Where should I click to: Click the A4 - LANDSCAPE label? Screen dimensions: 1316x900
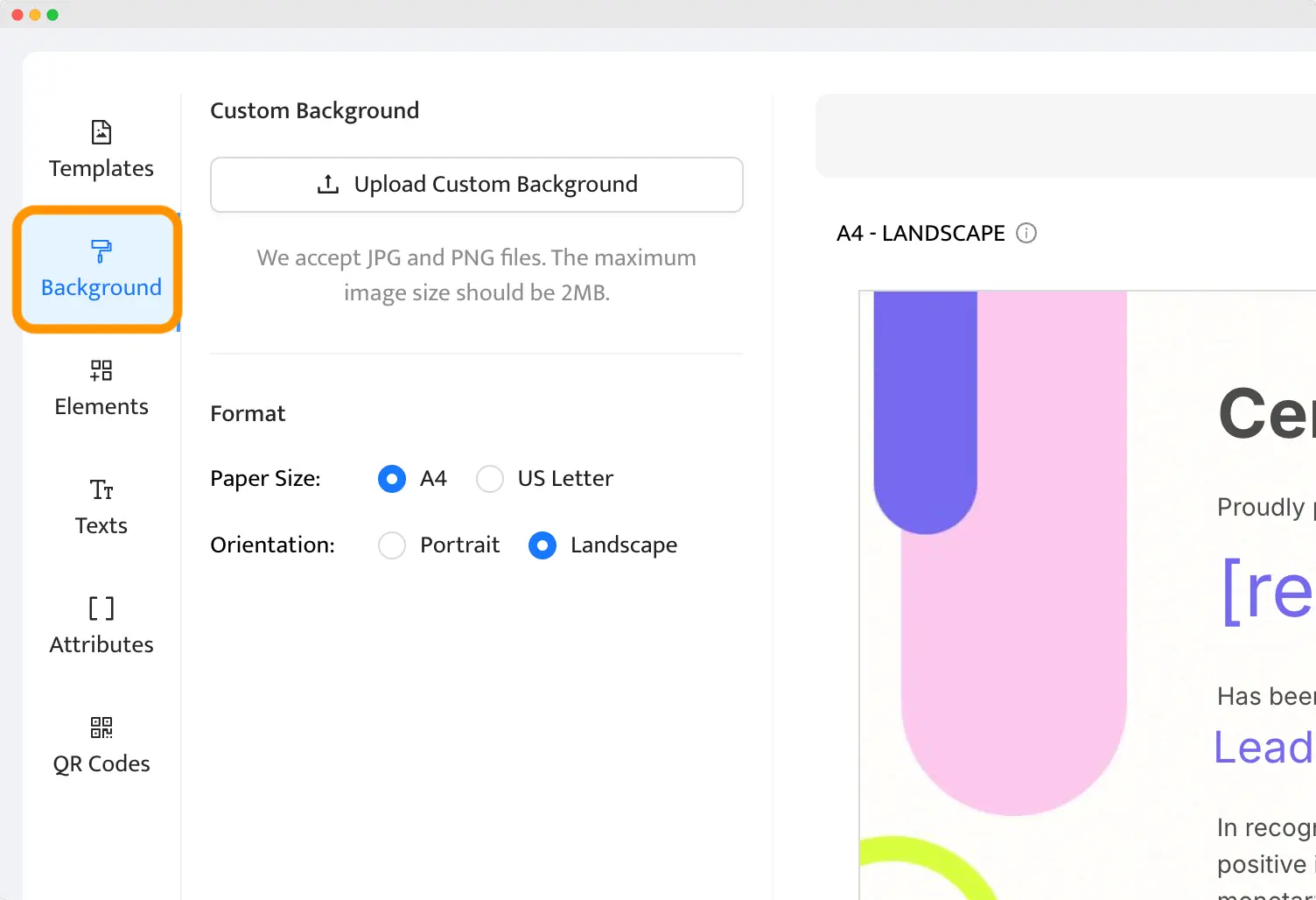pyautogui.click(x=920, y=233)
